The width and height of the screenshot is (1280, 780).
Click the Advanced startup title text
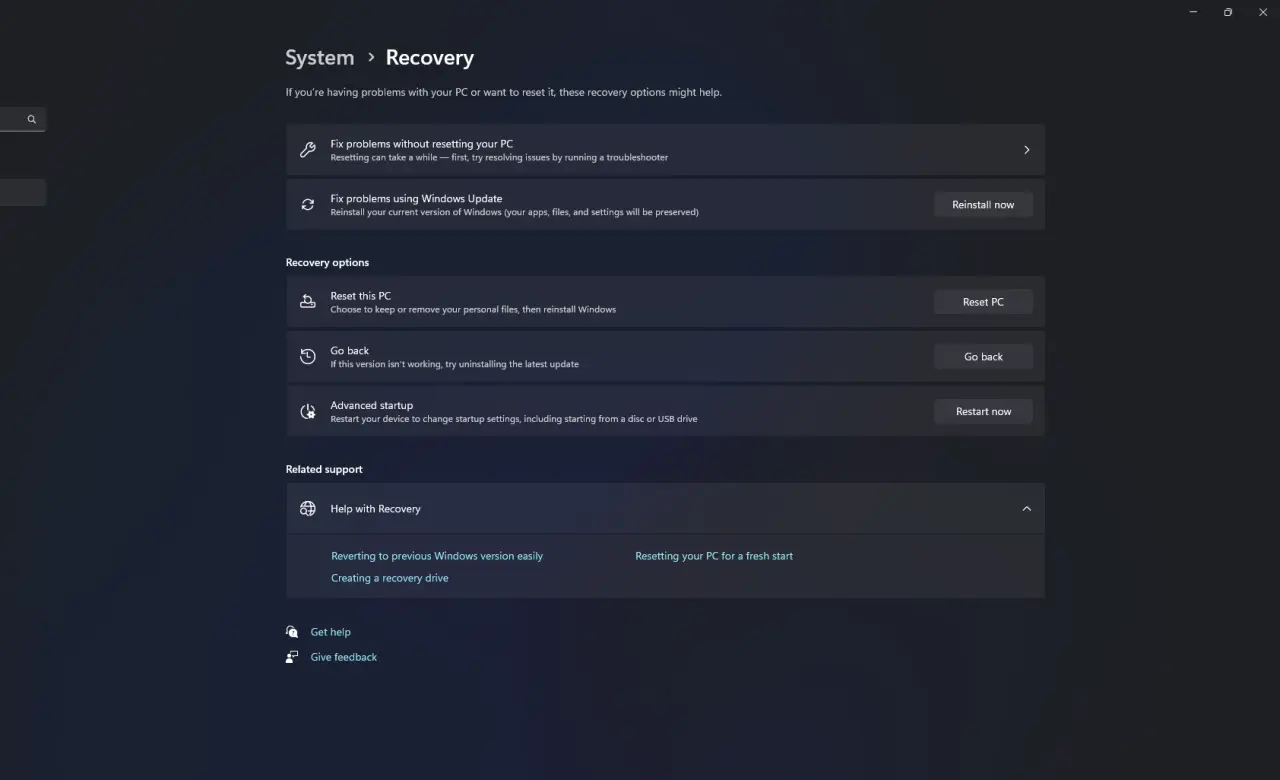pyautogui.click(x=372, y=405)
